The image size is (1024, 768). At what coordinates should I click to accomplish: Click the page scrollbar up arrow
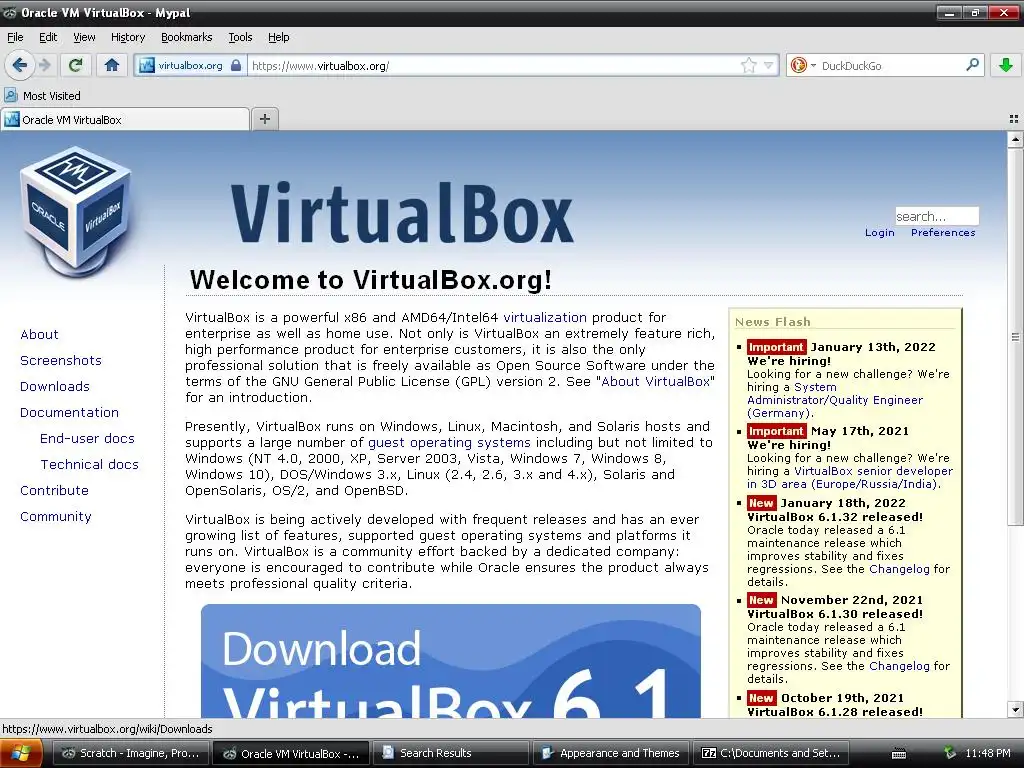tap(1015, 139)
